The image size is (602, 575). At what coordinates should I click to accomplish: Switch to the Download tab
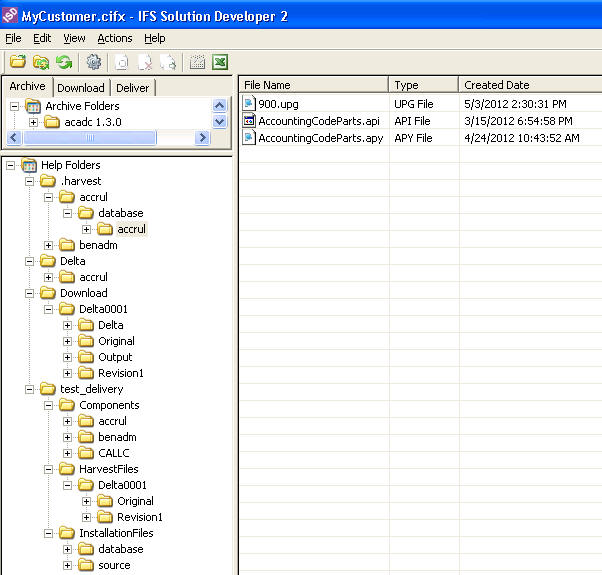pyautogui.click(x=81, y=88)
